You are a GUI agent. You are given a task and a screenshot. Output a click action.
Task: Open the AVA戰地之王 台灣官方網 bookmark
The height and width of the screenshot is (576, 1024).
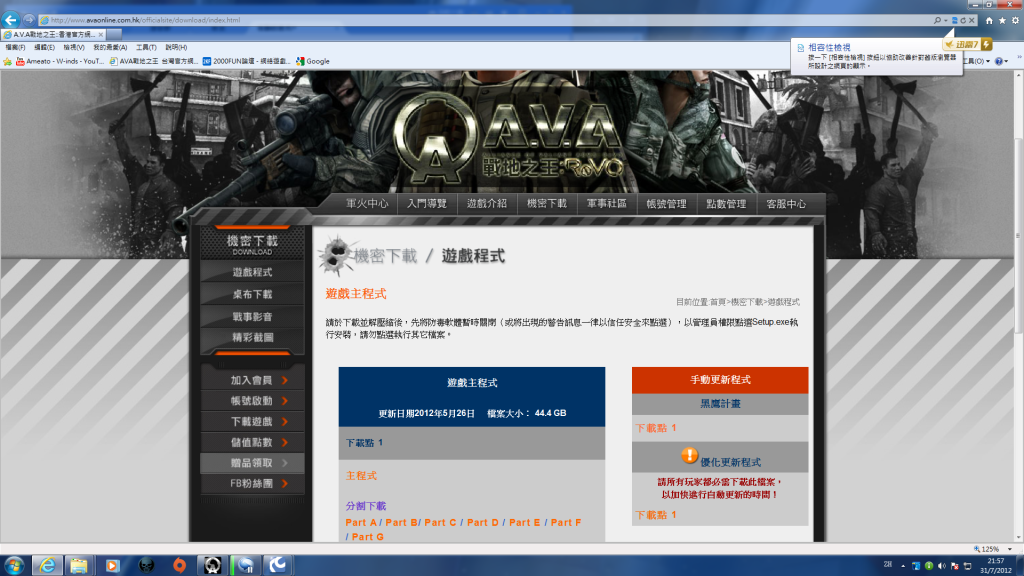point(153,61)
